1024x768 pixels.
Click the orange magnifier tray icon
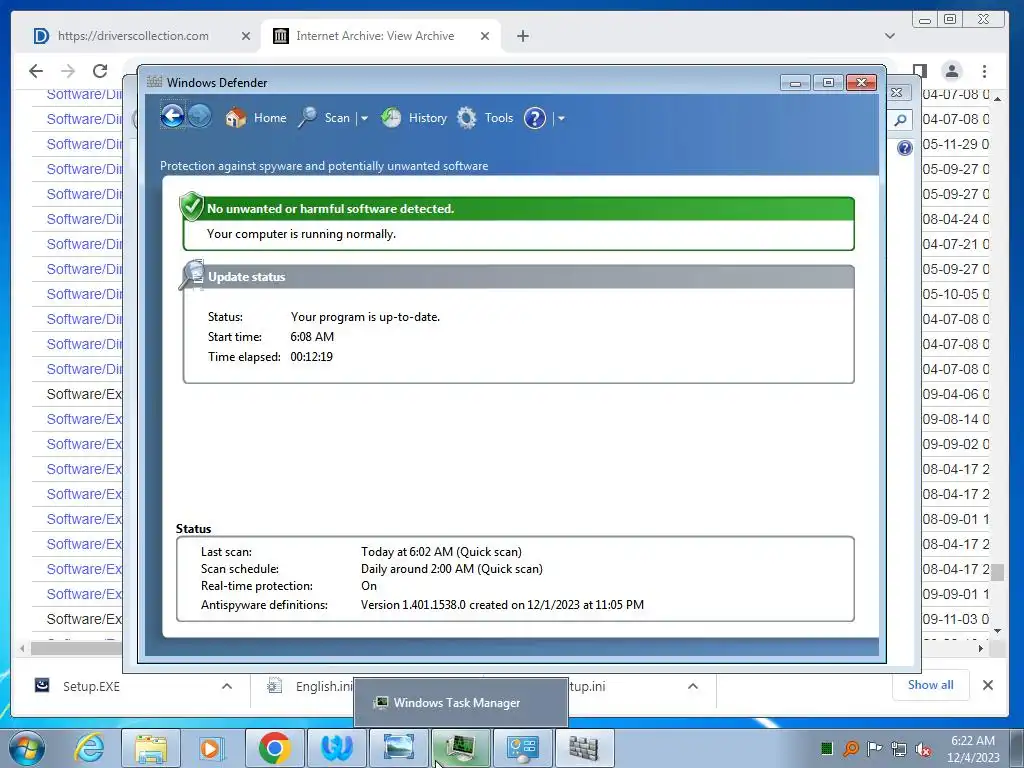pos(851,748)
